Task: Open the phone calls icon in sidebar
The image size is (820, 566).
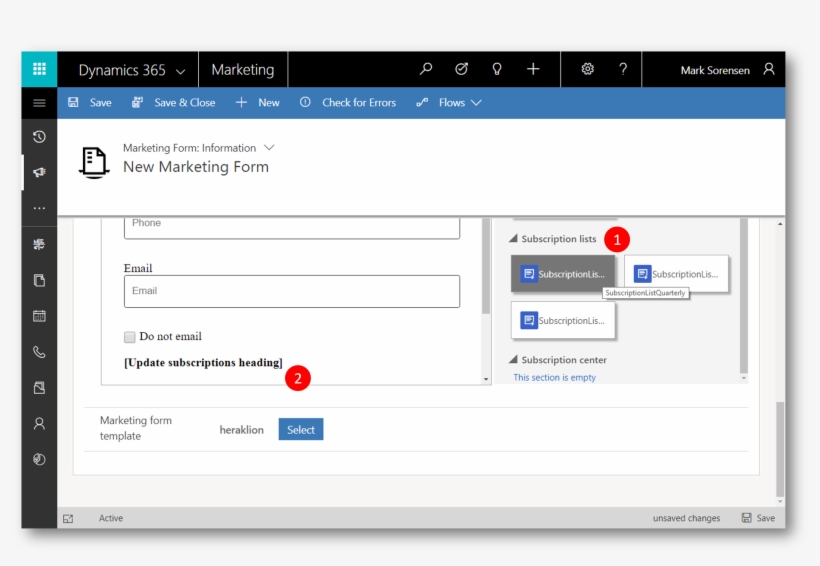Action: tap(39, 352)
